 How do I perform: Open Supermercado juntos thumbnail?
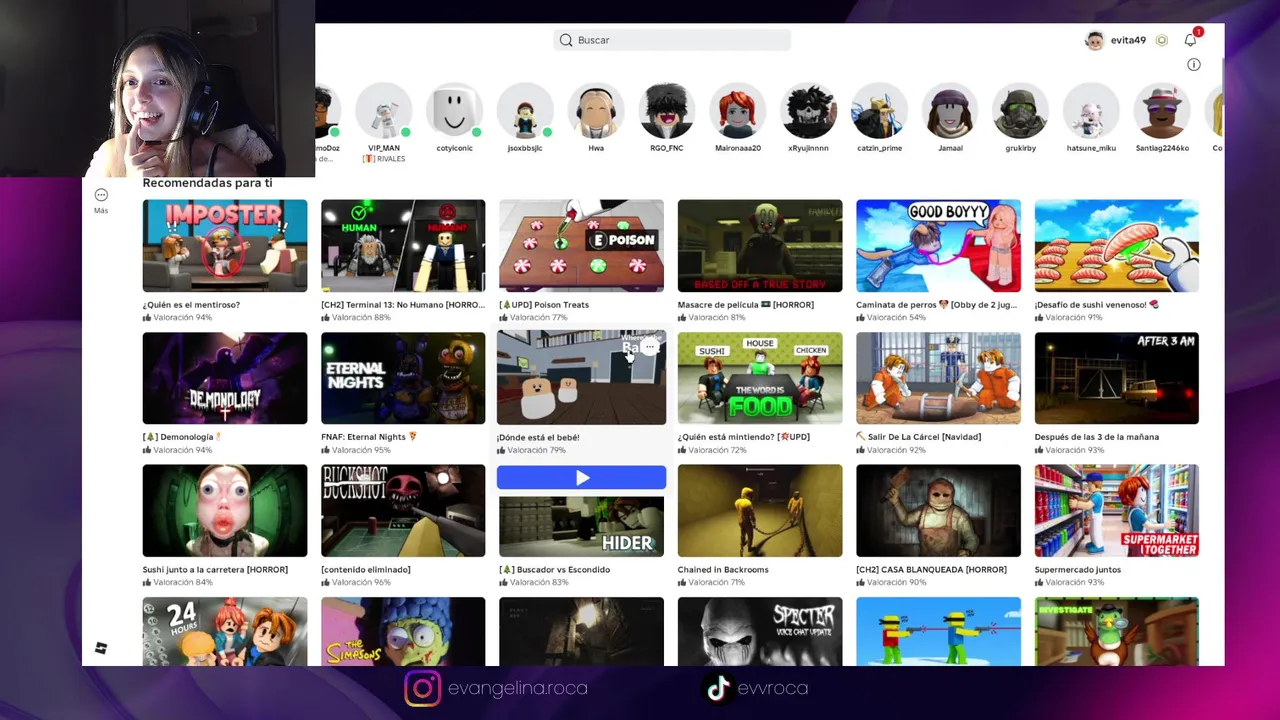[1116, 511]
